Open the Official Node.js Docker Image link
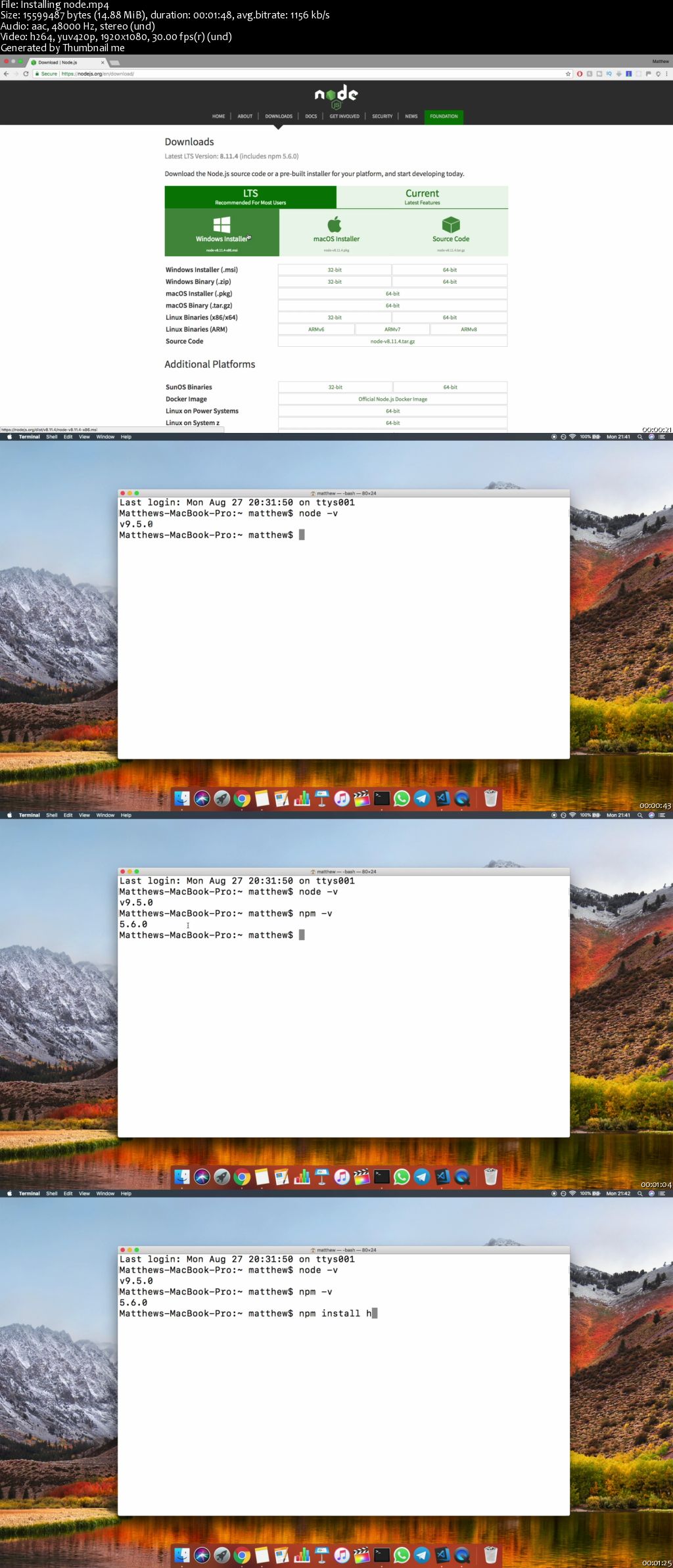The image size is (673, 1568). click(392, 399)
